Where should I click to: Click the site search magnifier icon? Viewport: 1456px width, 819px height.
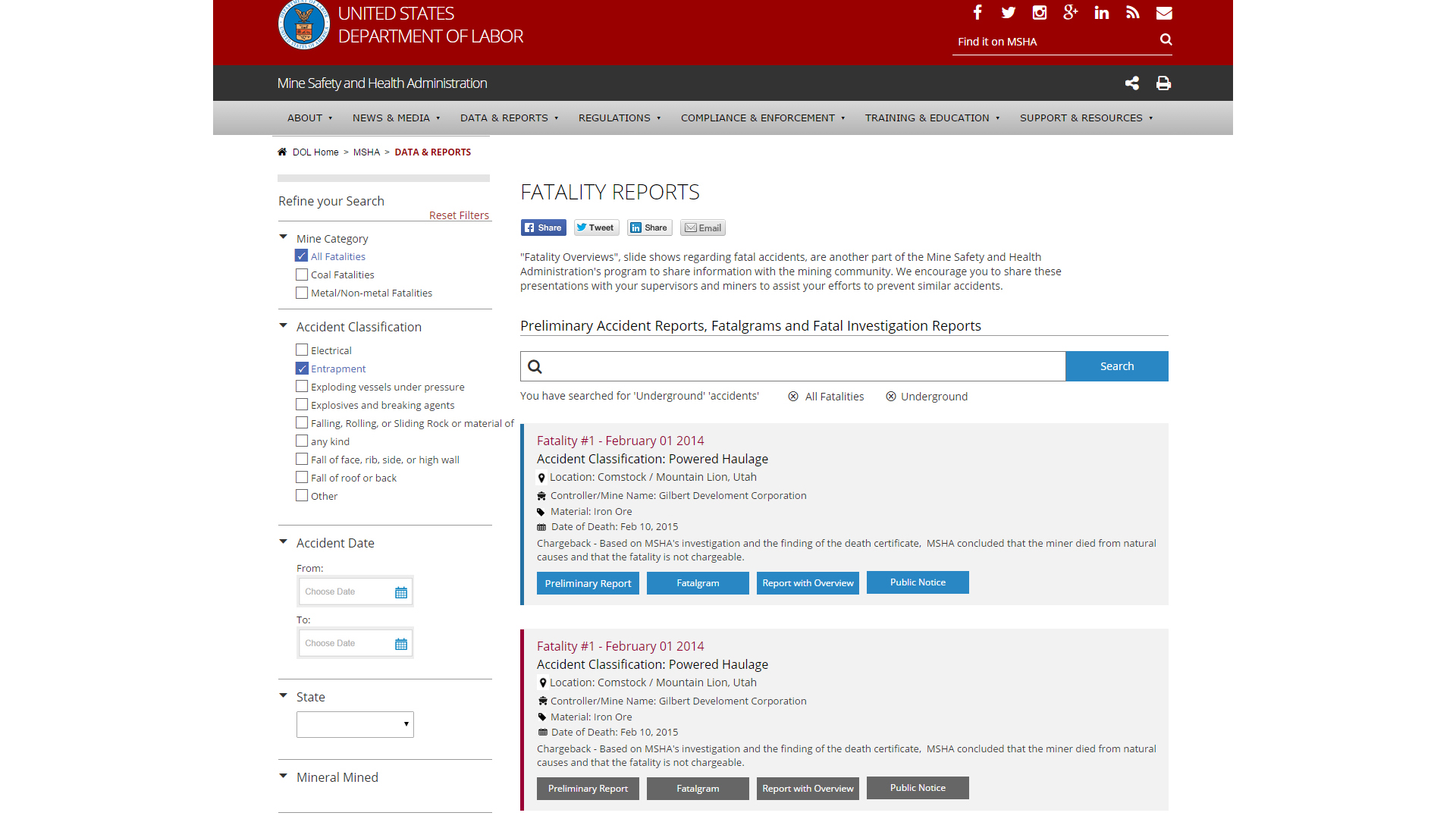tap(1166, 39)
